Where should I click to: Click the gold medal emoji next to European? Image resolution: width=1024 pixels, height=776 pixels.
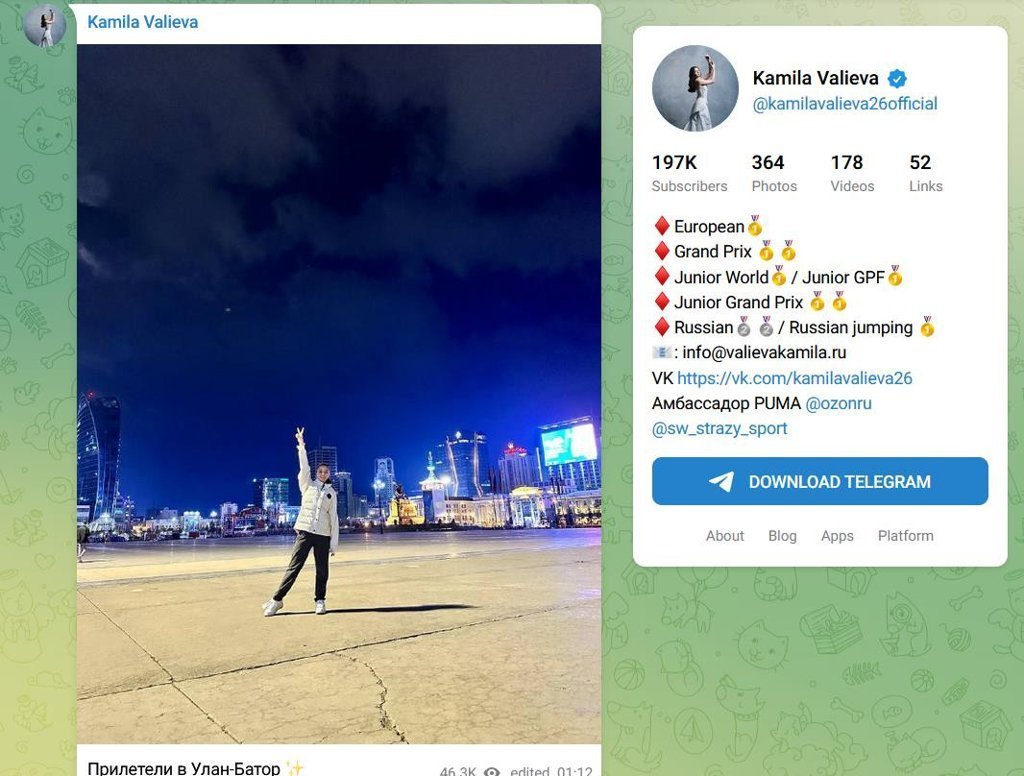click(x=755, y=225)
